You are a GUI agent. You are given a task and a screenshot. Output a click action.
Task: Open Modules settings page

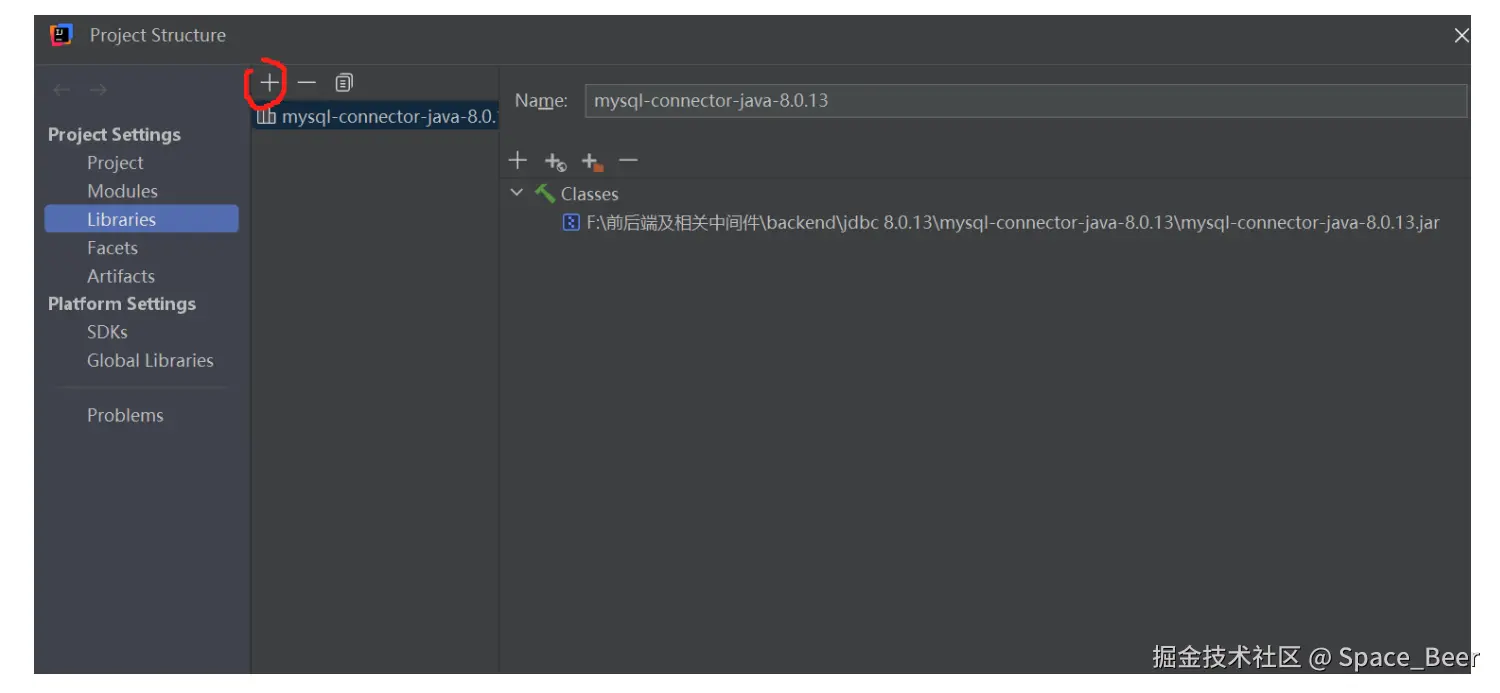122,191
